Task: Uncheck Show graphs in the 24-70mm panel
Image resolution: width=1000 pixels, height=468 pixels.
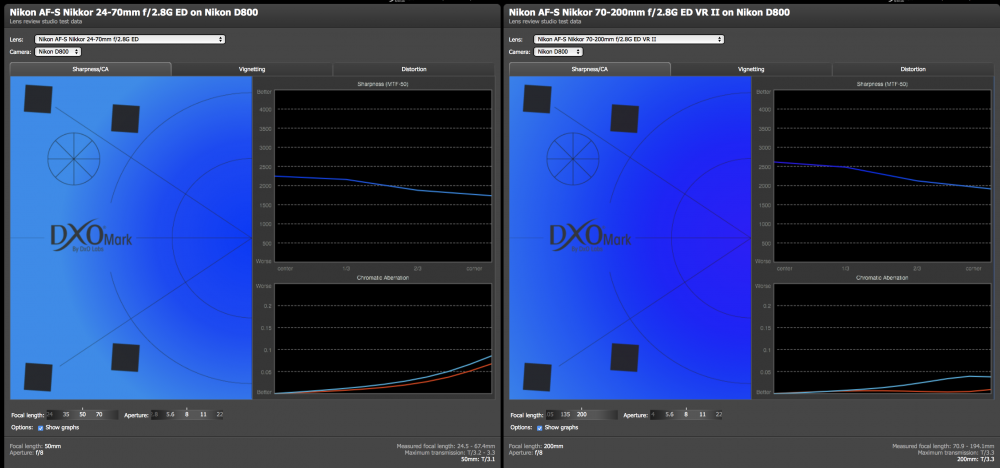Action: click(x=41, y=427)
